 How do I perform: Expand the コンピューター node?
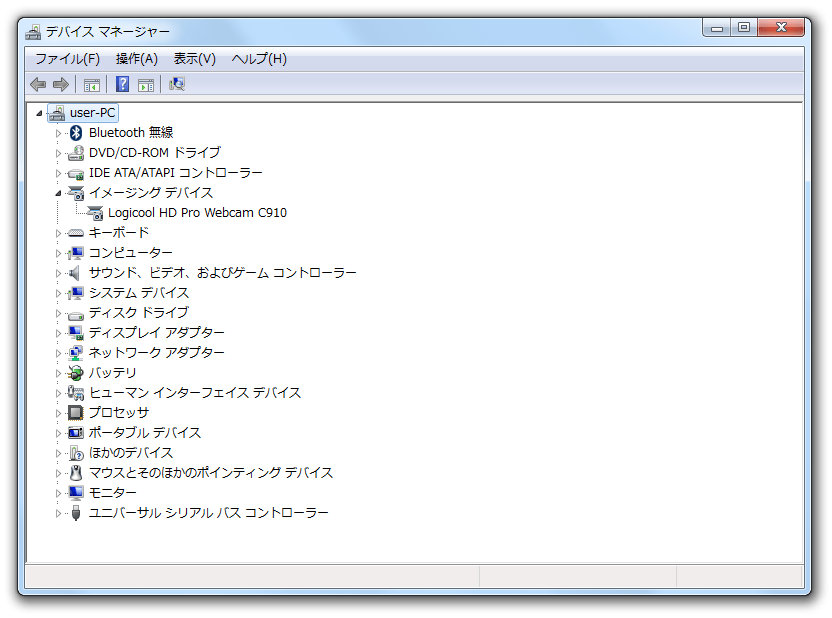58,254
